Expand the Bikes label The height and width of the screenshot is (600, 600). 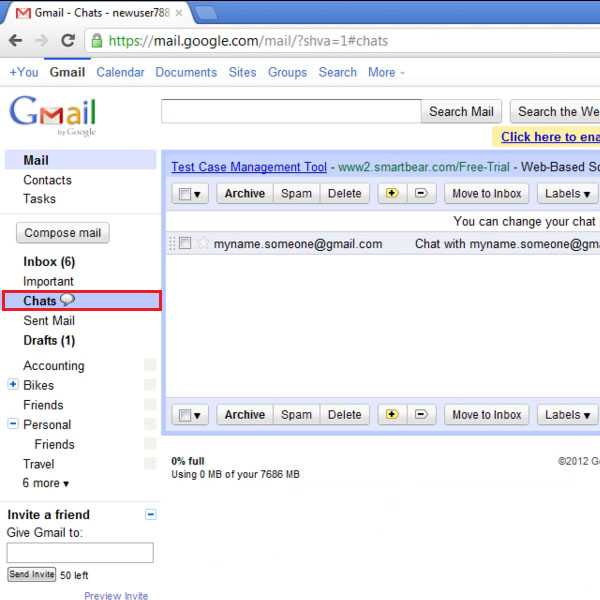pyautogui.click(x=13, y=384)
